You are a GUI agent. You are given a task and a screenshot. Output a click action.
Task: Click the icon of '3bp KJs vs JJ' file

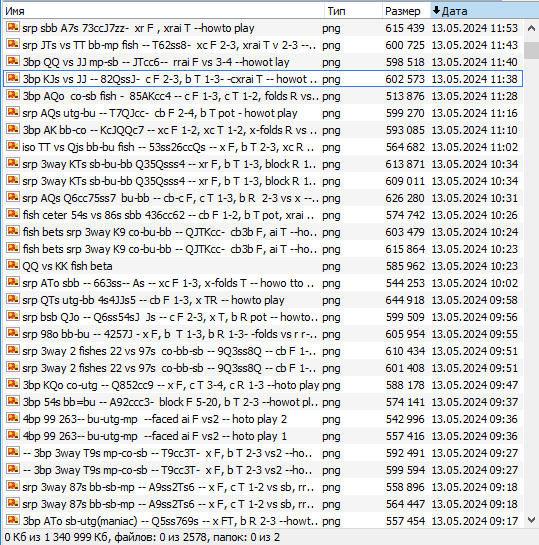[13, 78]
